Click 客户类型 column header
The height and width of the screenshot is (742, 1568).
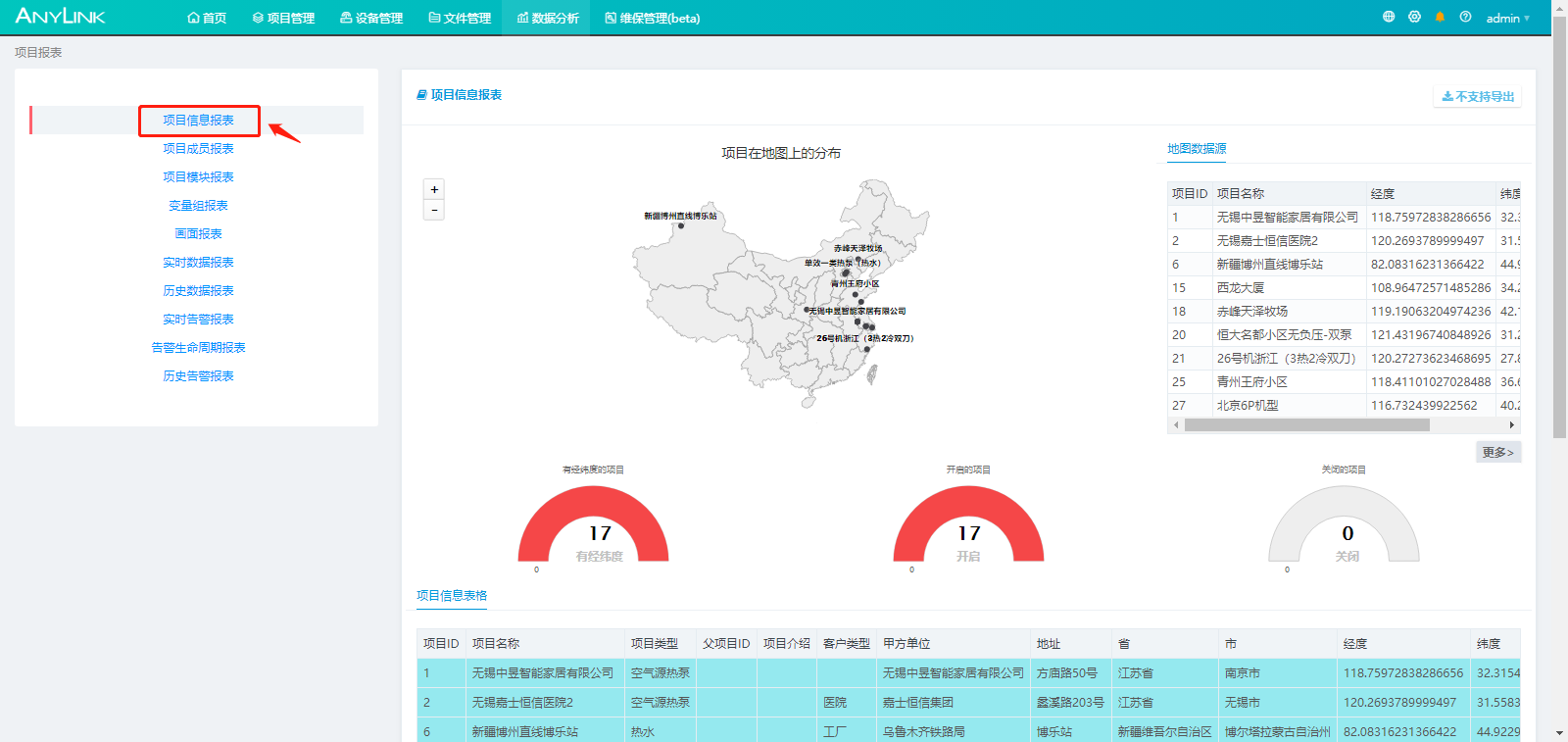tap(847, 643)
